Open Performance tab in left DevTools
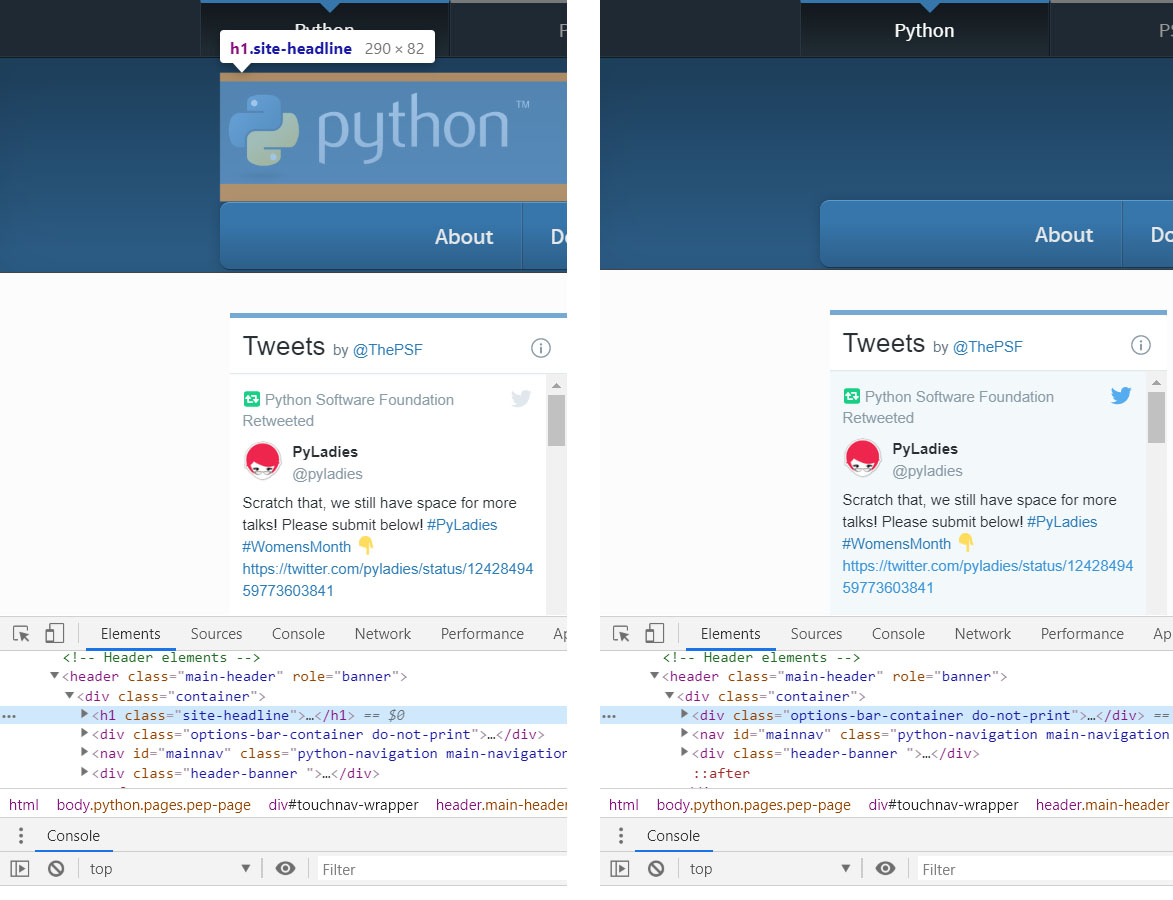This screenshot has width=1173, height=900. (483, 634)
